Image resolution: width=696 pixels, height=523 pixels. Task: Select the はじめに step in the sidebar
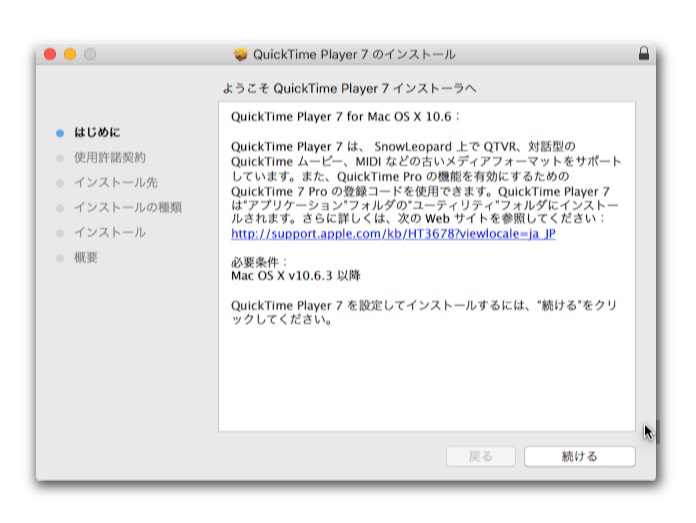tap(97, 132)
